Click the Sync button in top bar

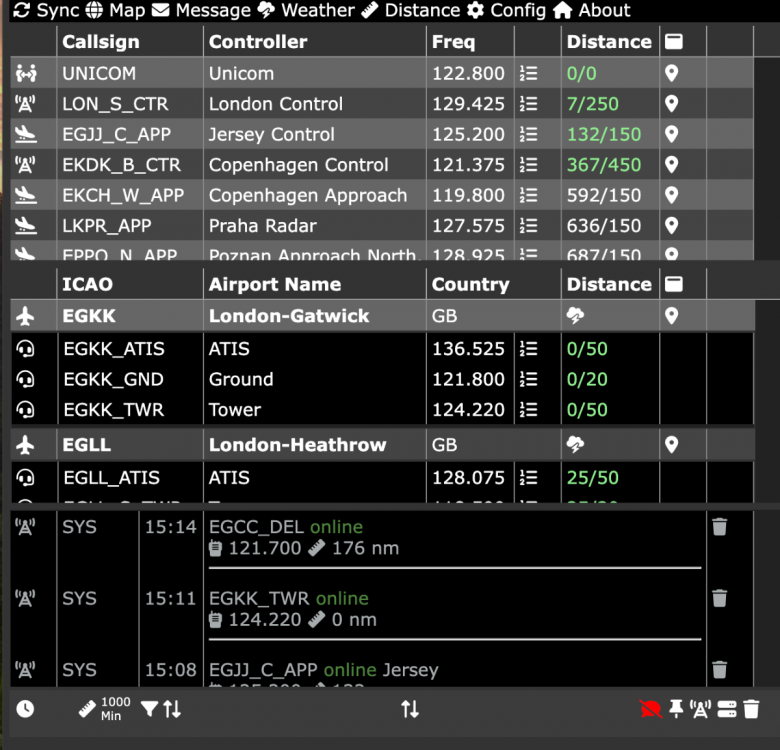(x=43, y=11)
